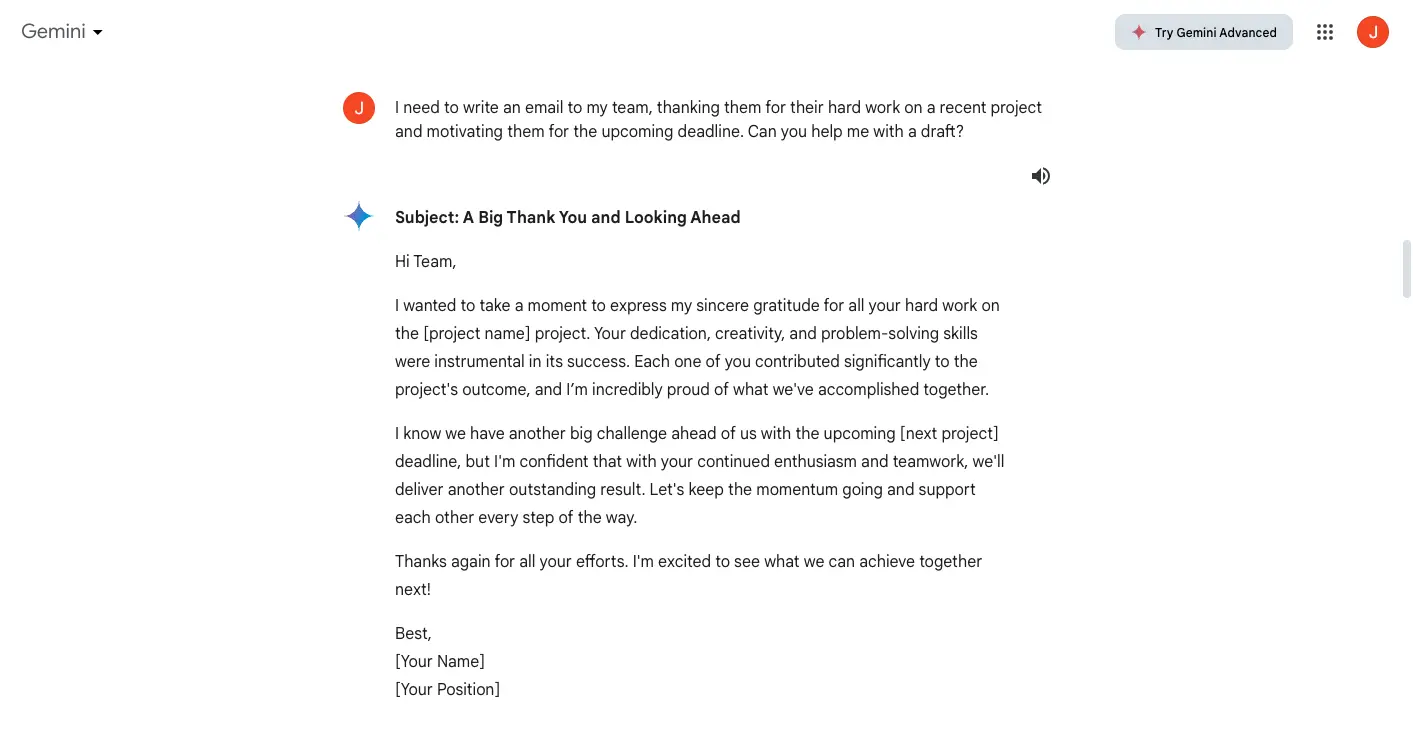Click the vertical scrollbar thumb
Image resolution: width=1413 pixels, height=730 pixels.
1407,268
